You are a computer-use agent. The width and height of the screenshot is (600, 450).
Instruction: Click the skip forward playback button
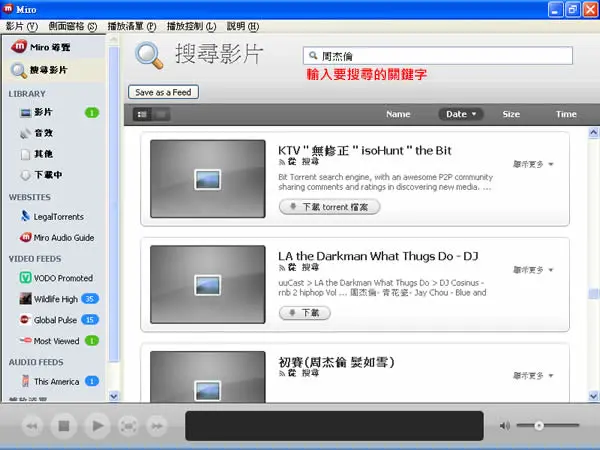157,426
